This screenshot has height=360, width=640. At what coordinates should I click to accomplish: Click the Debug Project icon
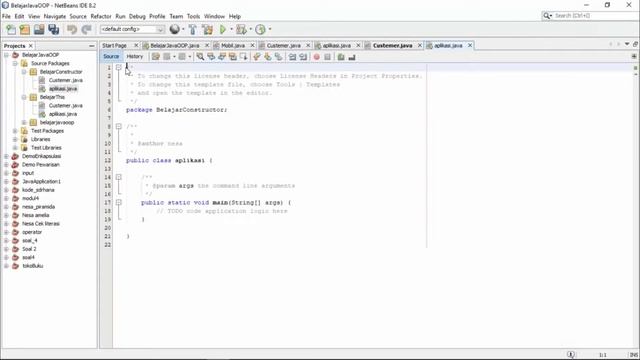[x=241, y=29]
